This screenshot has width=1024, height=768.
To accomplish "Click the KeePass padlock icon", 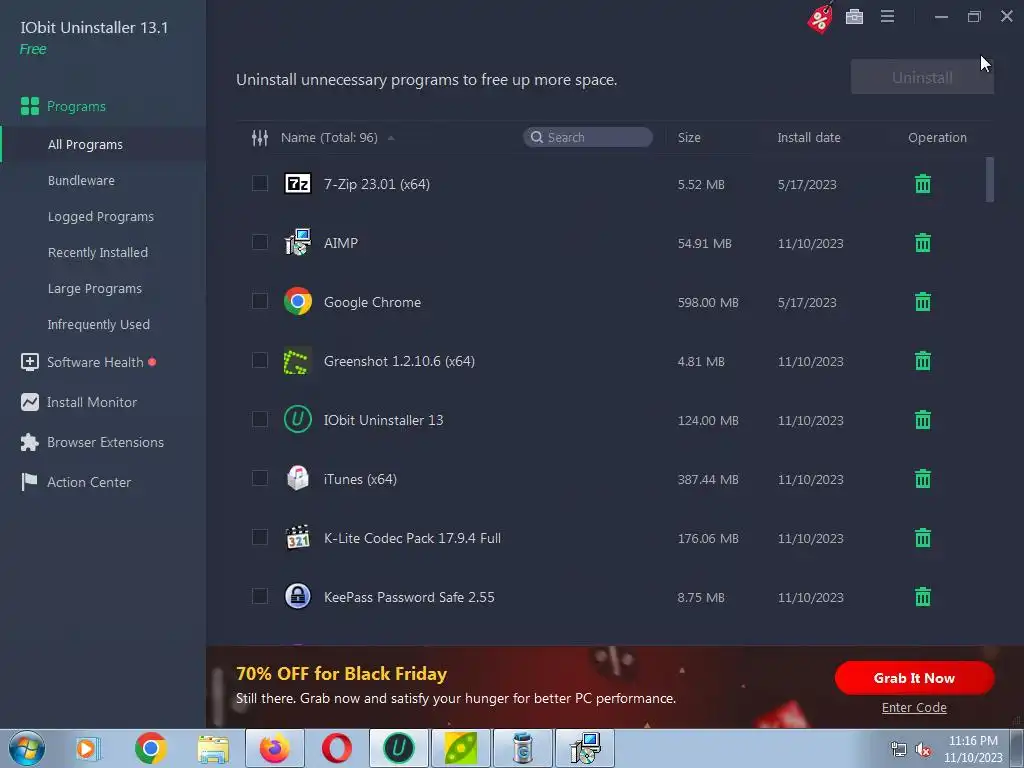I will pyautogui.click(x=298, y=596).
